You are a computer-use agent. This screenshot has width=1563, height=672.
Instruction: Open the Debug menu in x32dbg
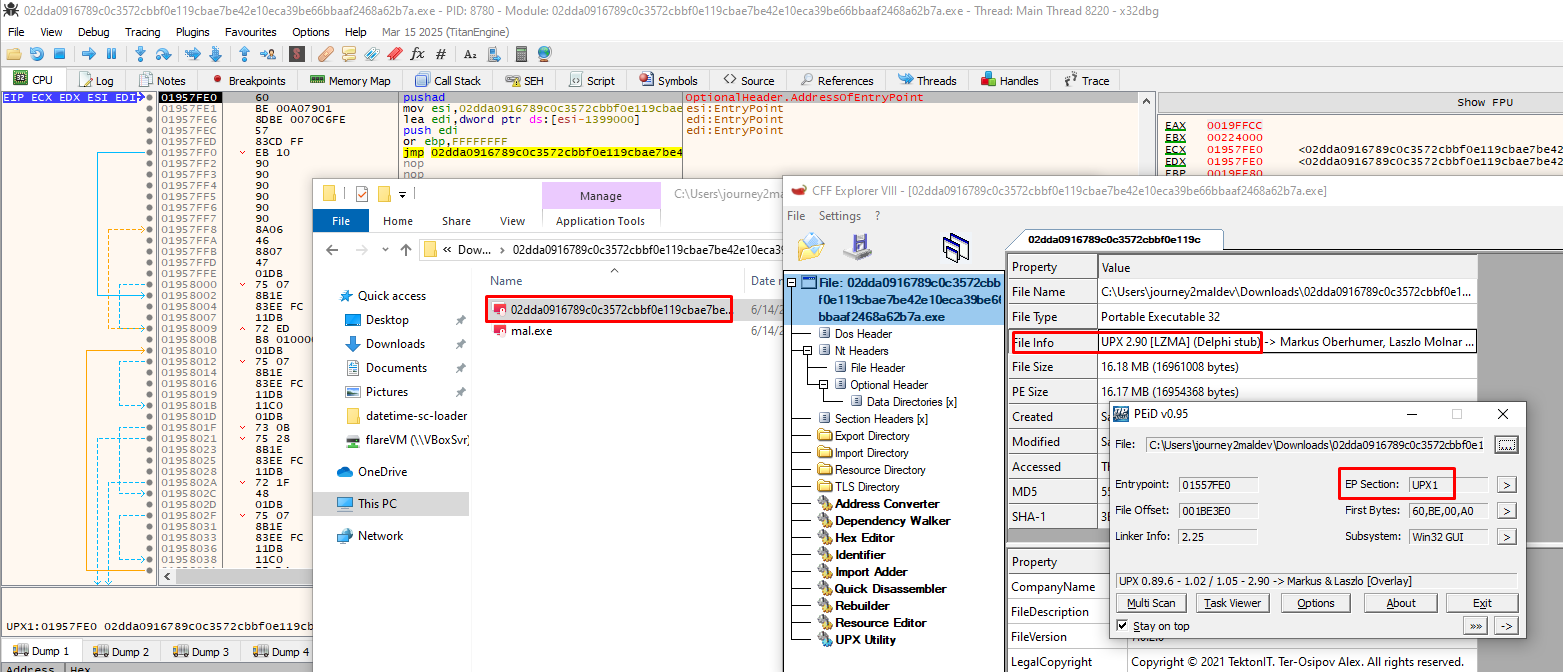93,32
